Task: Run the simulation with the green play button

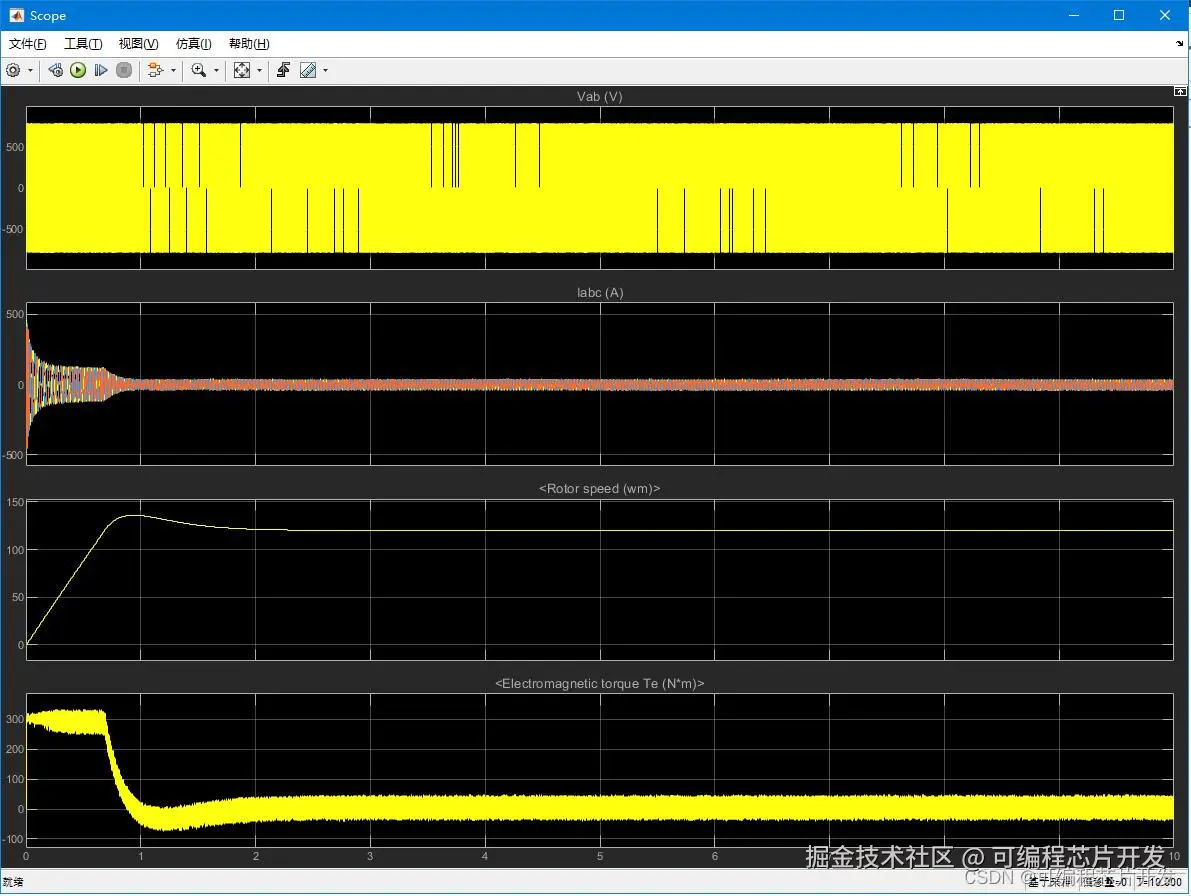Action: [78, 71]
